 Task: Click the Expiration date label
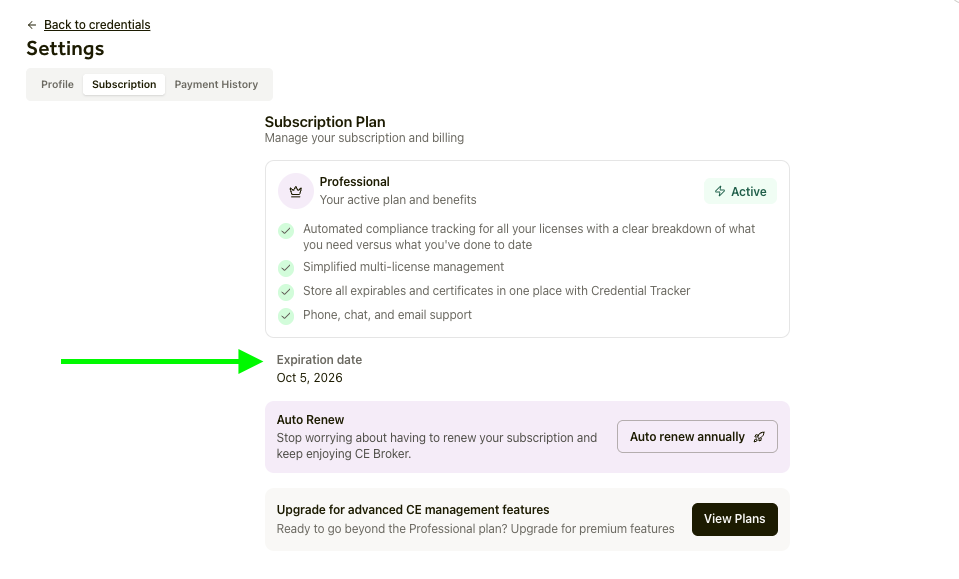tap(319, 360)
